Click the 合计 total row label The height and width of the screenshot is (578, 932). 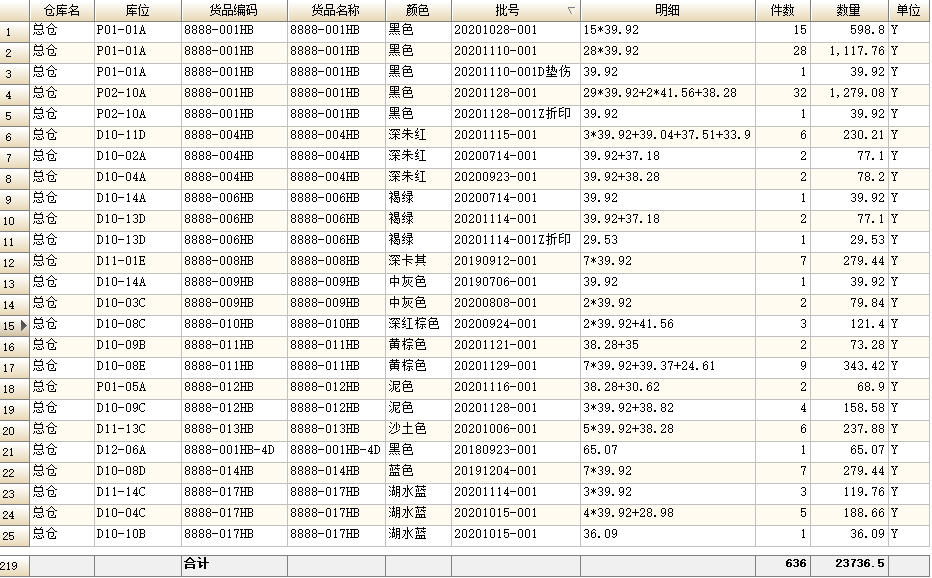point(196,564)
